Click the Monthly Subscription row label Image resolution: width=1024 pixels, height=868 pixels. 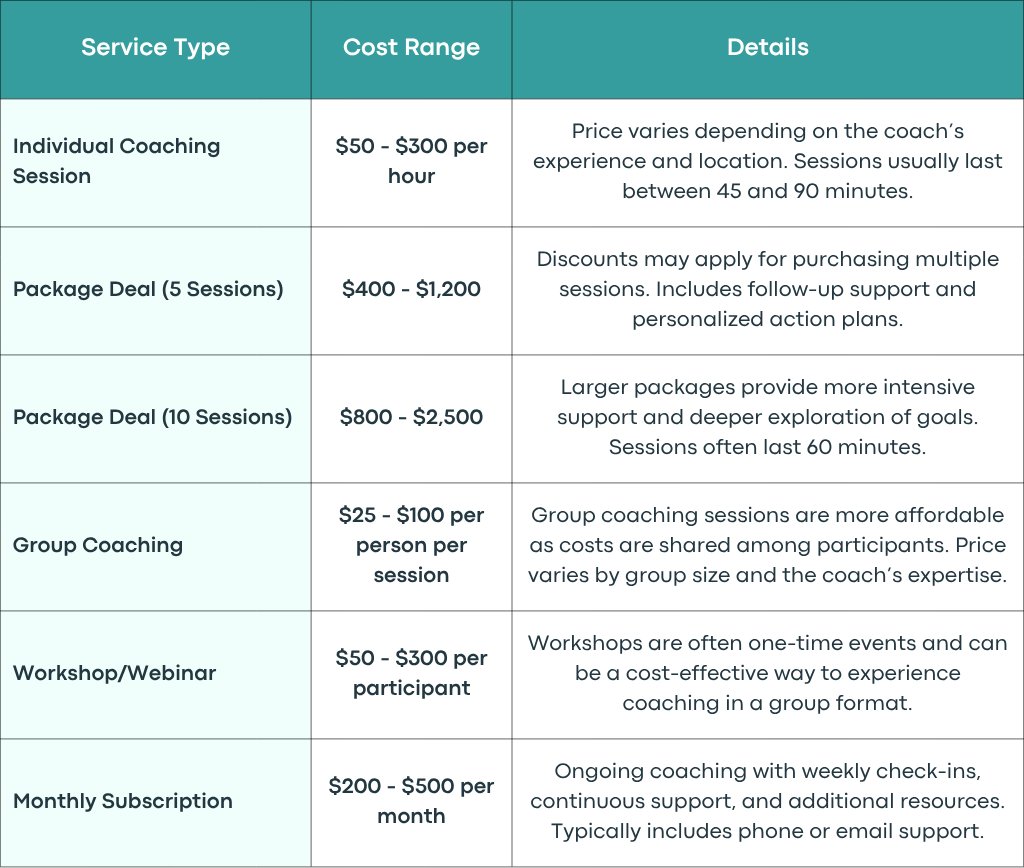tap(123, 801)
